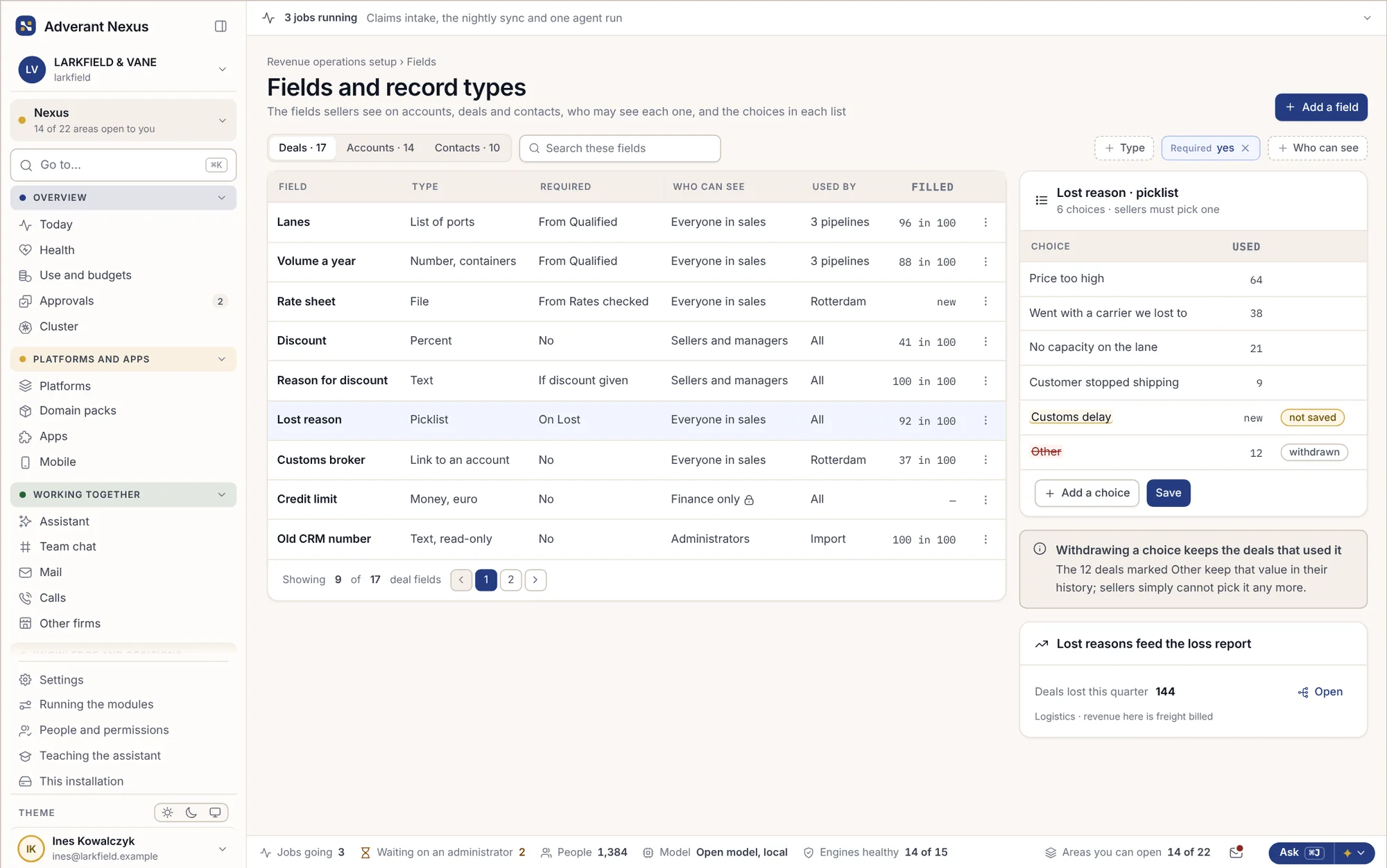Screen dimensions: 1387x868
Task: Collapse the Working Together section
Action: click(x=123, y=494)
